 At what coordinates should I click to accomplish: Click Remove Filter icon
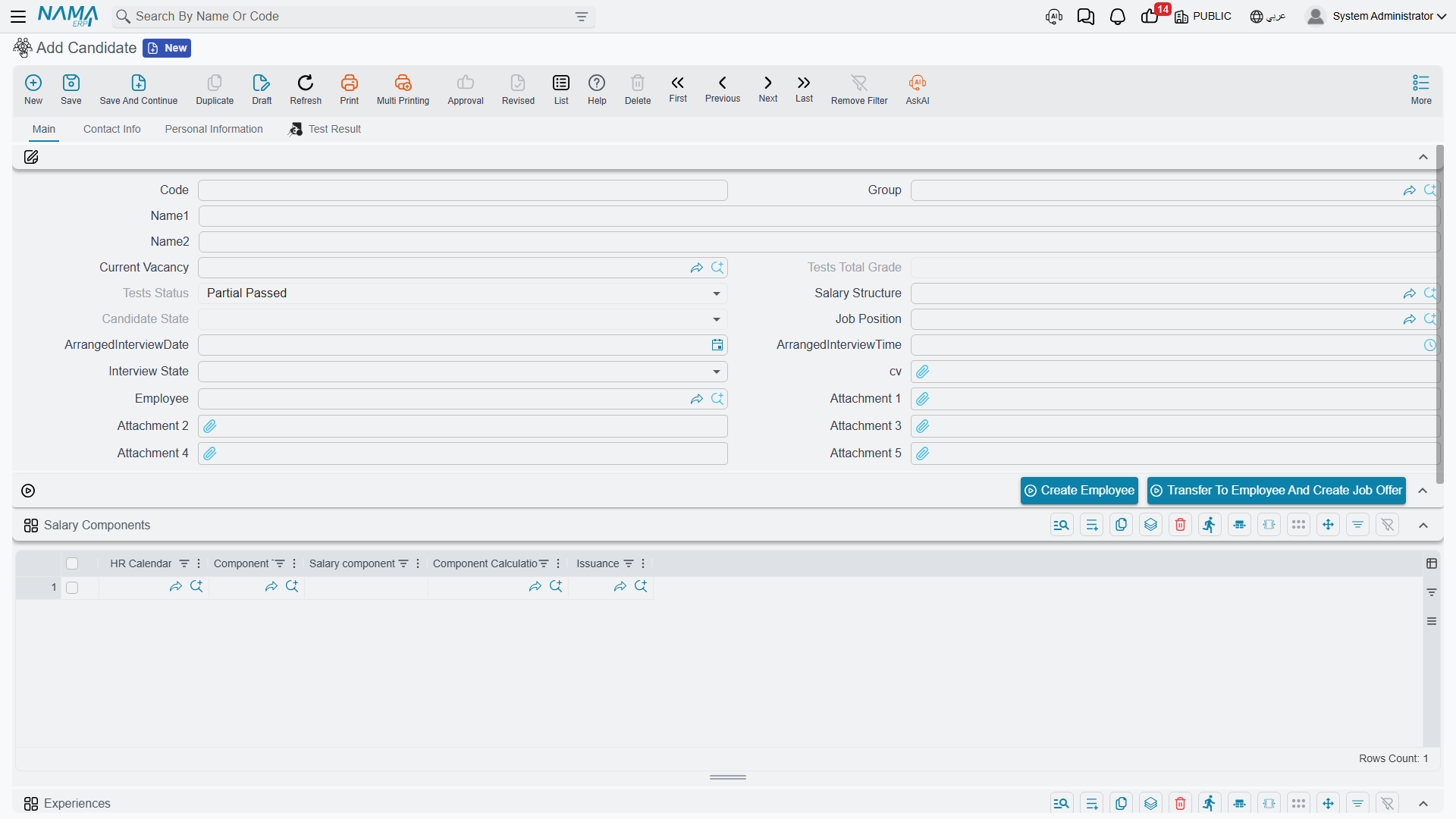[x=859, y=89]
